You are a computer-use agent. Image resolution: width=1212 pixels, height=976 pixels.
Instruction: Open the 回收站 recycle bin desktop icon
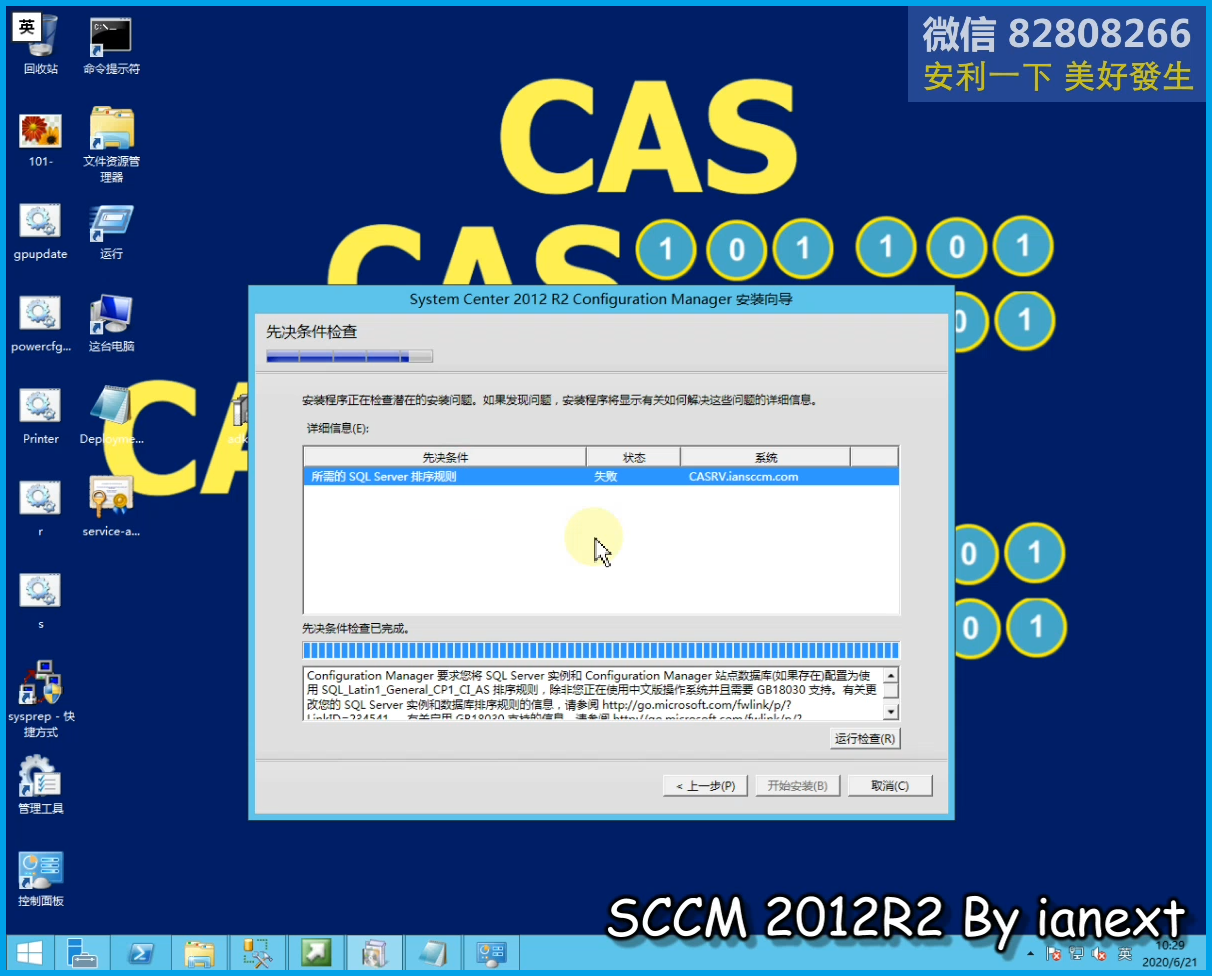(x=41, y=46)
